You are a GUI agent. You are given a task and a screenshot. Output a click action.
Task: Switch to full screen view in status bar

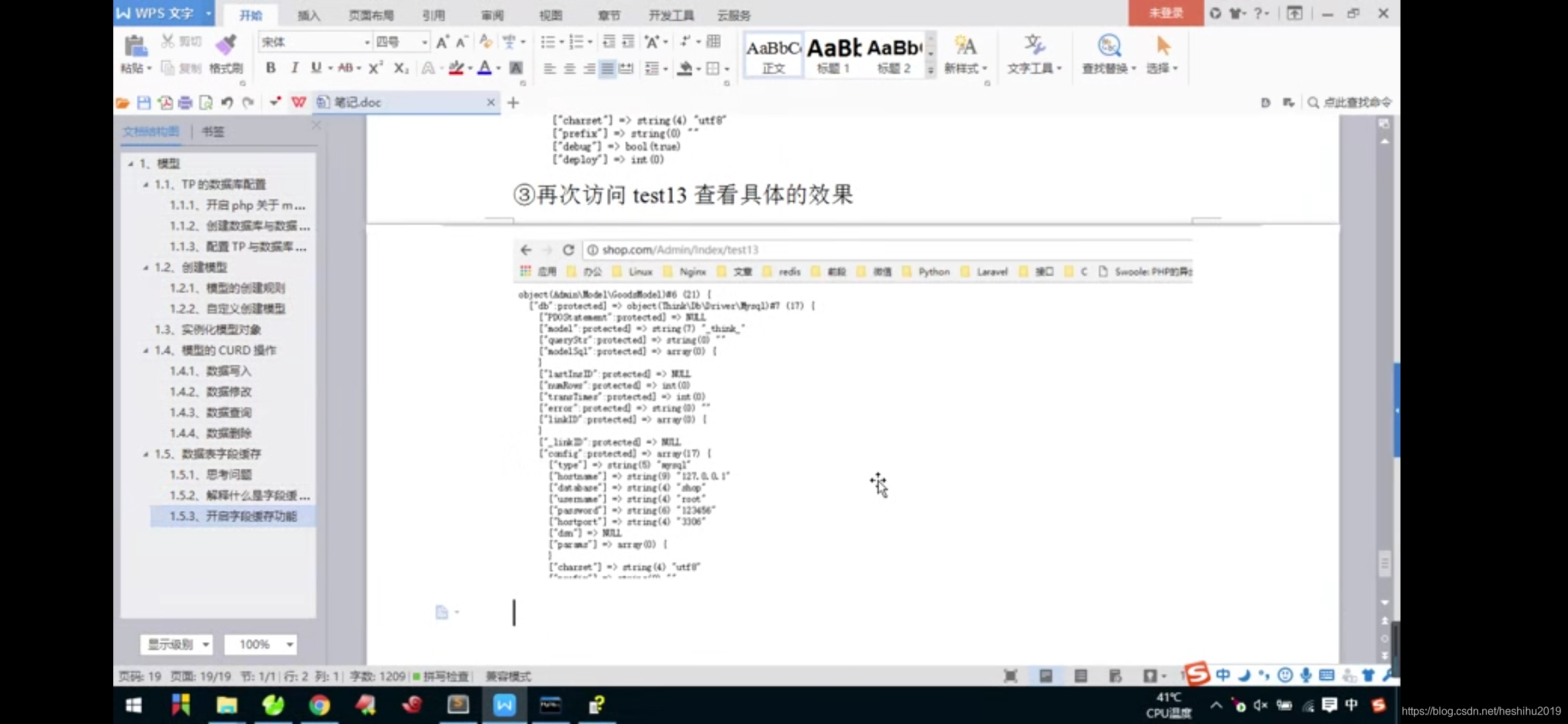point(1010,676)
